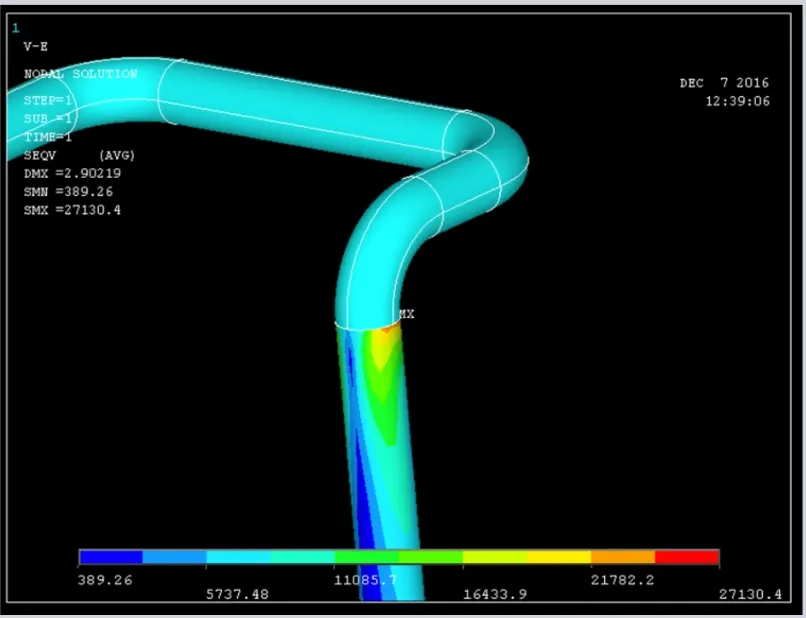
Task: Click the 12:39:06 timestamp
Action: tap(737, 101)
